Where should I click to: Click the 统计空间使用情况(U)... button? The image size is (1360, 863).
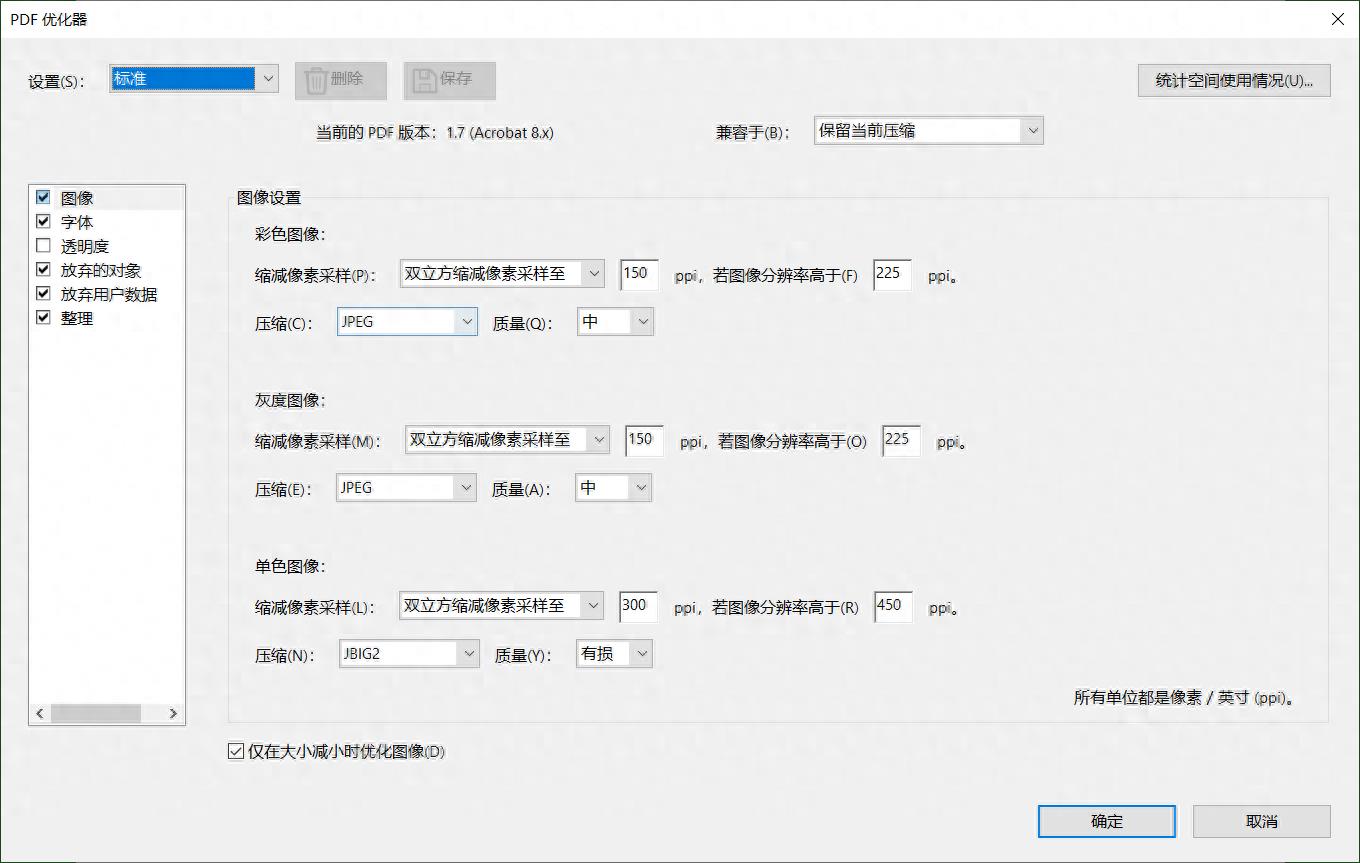1234,81
